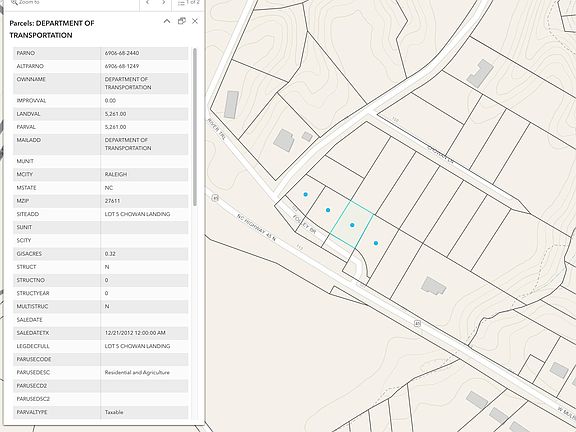Viewport: 576px width, 432px height.
Task: Click route 45 shield on lower highway
Action: (x=417, y=324)
